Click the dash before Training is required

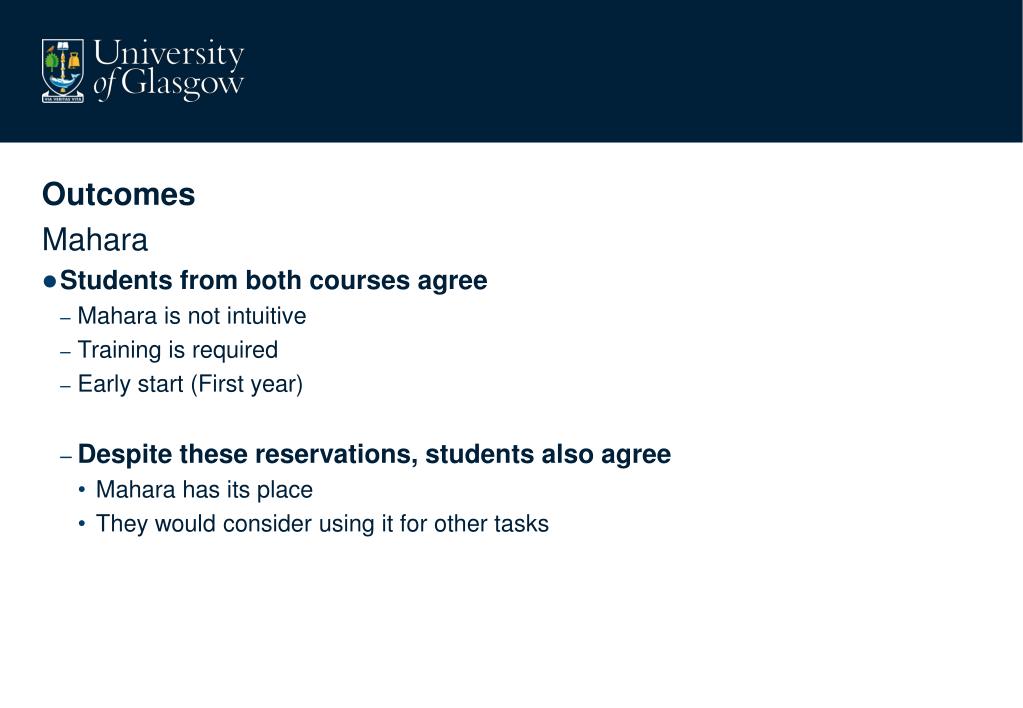(65, 352)
